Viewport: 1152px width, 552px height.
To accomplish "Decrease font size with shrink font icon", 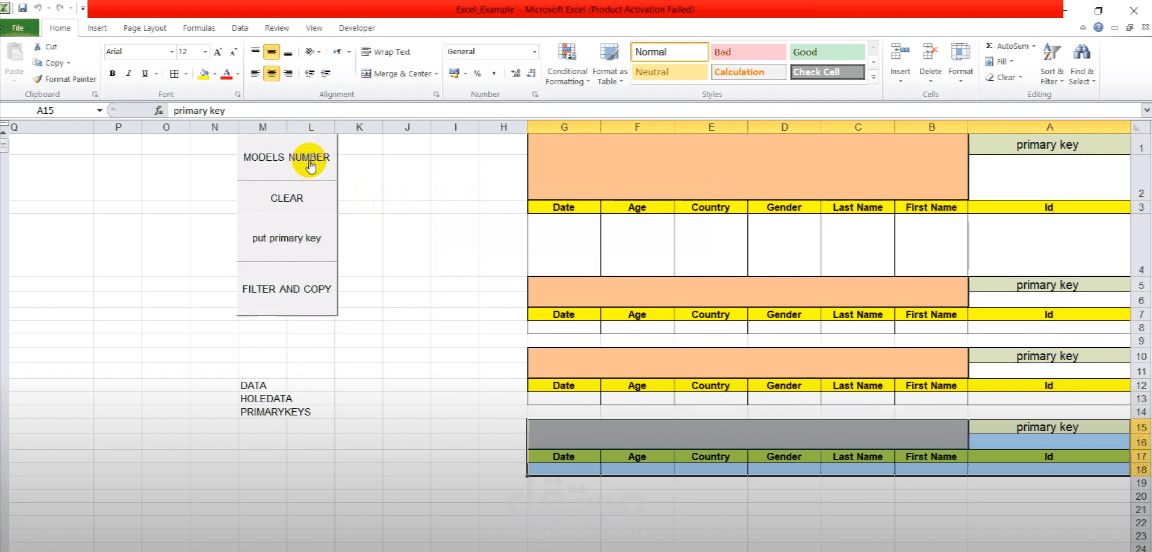I will [233, 52].
